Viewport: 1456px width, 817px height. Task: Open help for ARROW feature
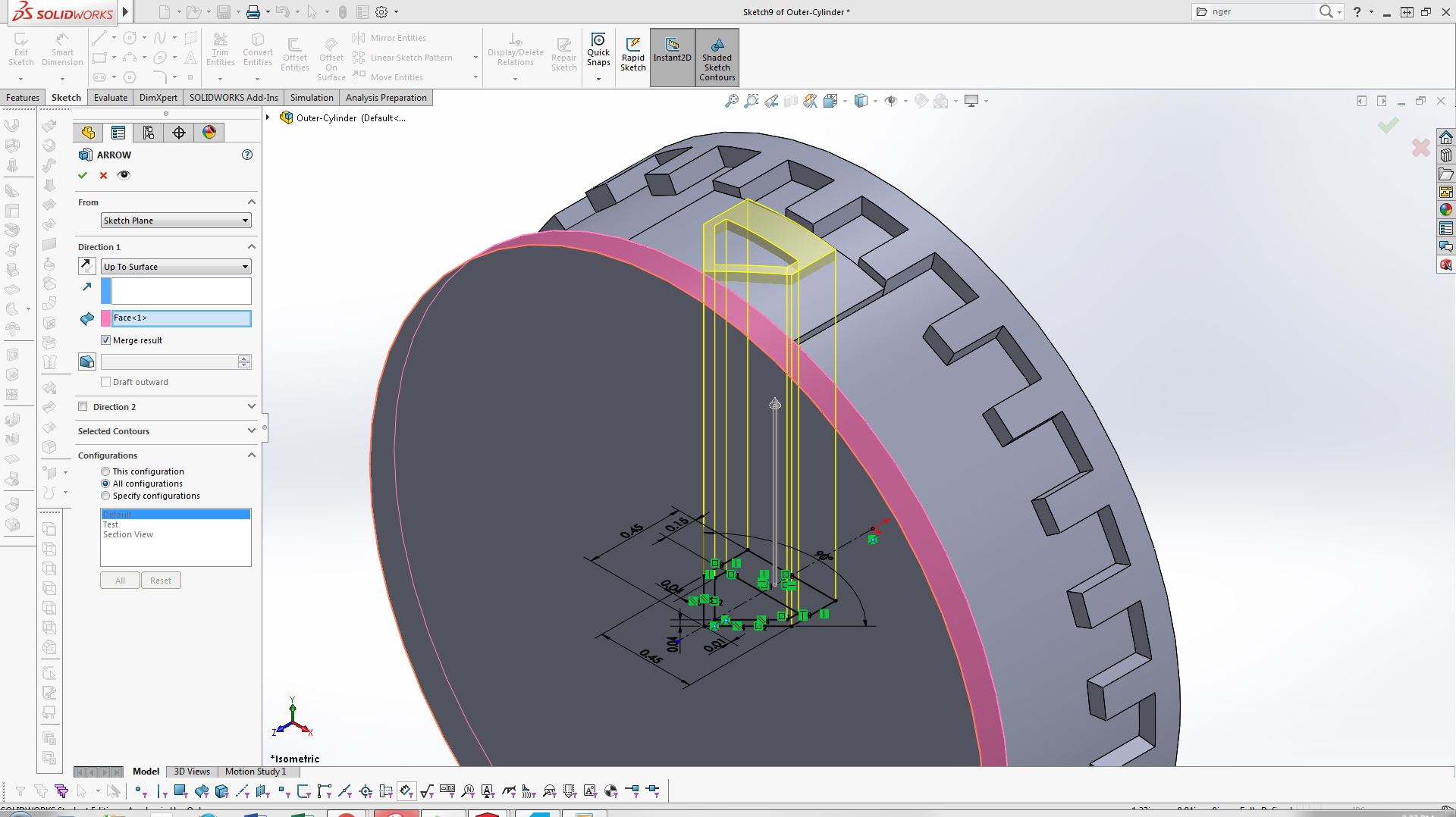pyautogui.click(x=247, y=155)
